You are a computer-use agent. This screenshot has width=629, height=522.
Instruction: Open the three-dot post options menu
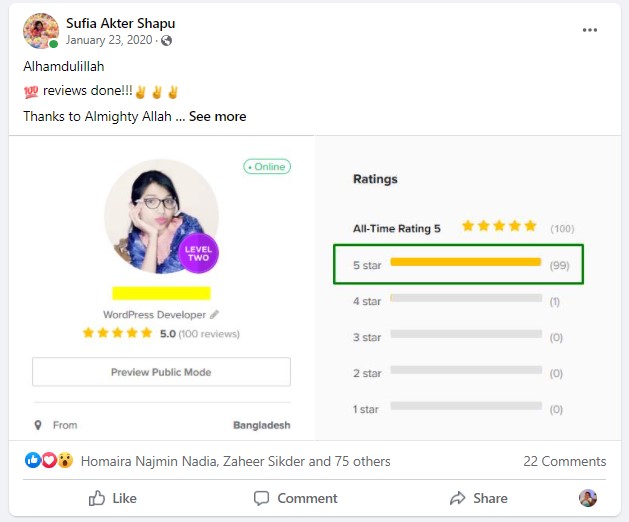(x=590, y=30)
